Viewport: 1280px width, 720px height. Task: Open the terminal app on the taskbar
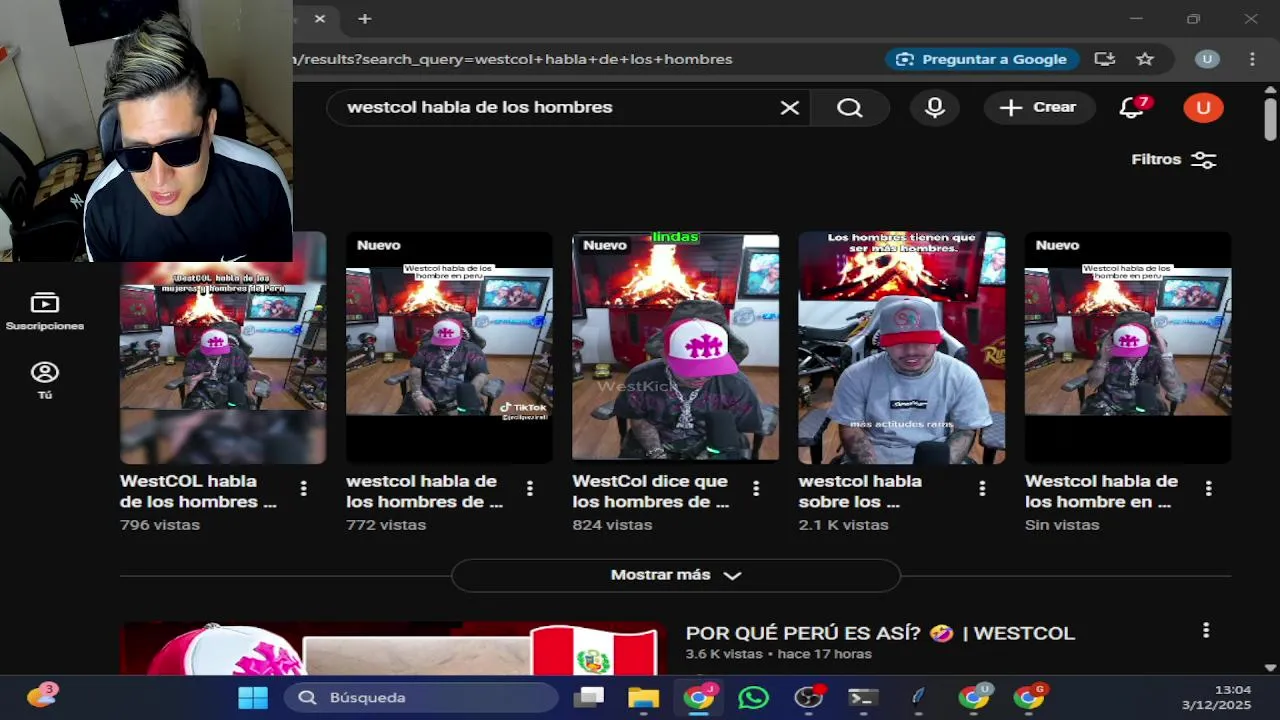click(863, 697)
